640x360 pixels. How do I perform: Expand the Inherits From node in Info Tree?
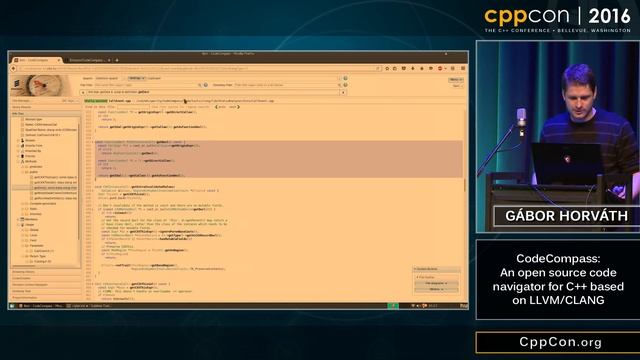[x=18, y=146]
